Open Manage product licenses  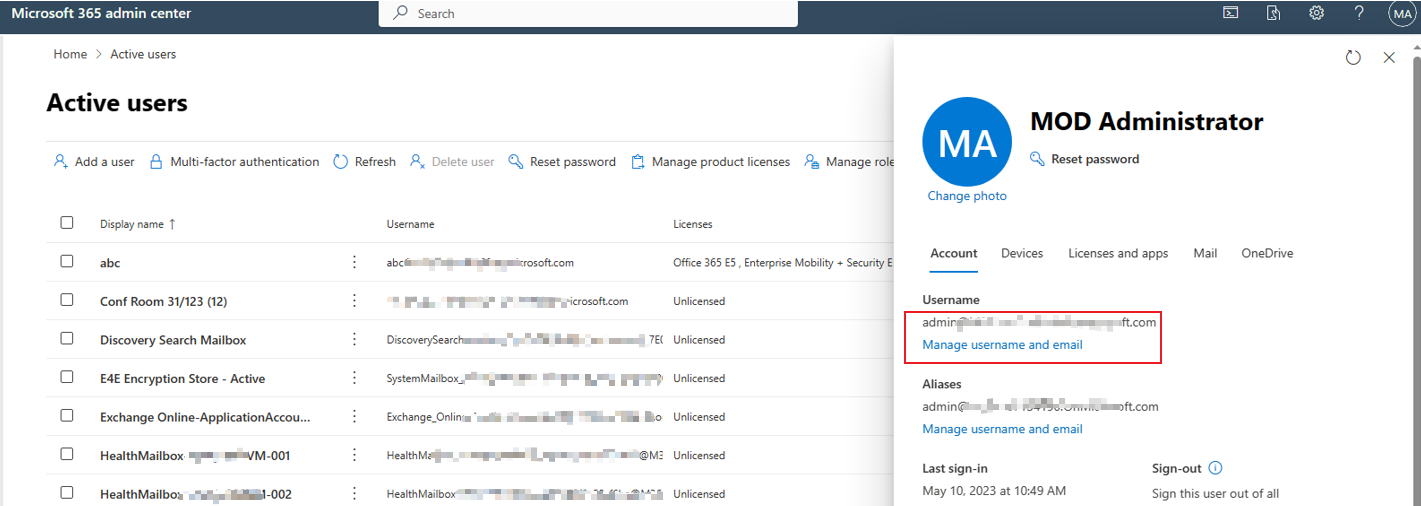tap(710, 162)
